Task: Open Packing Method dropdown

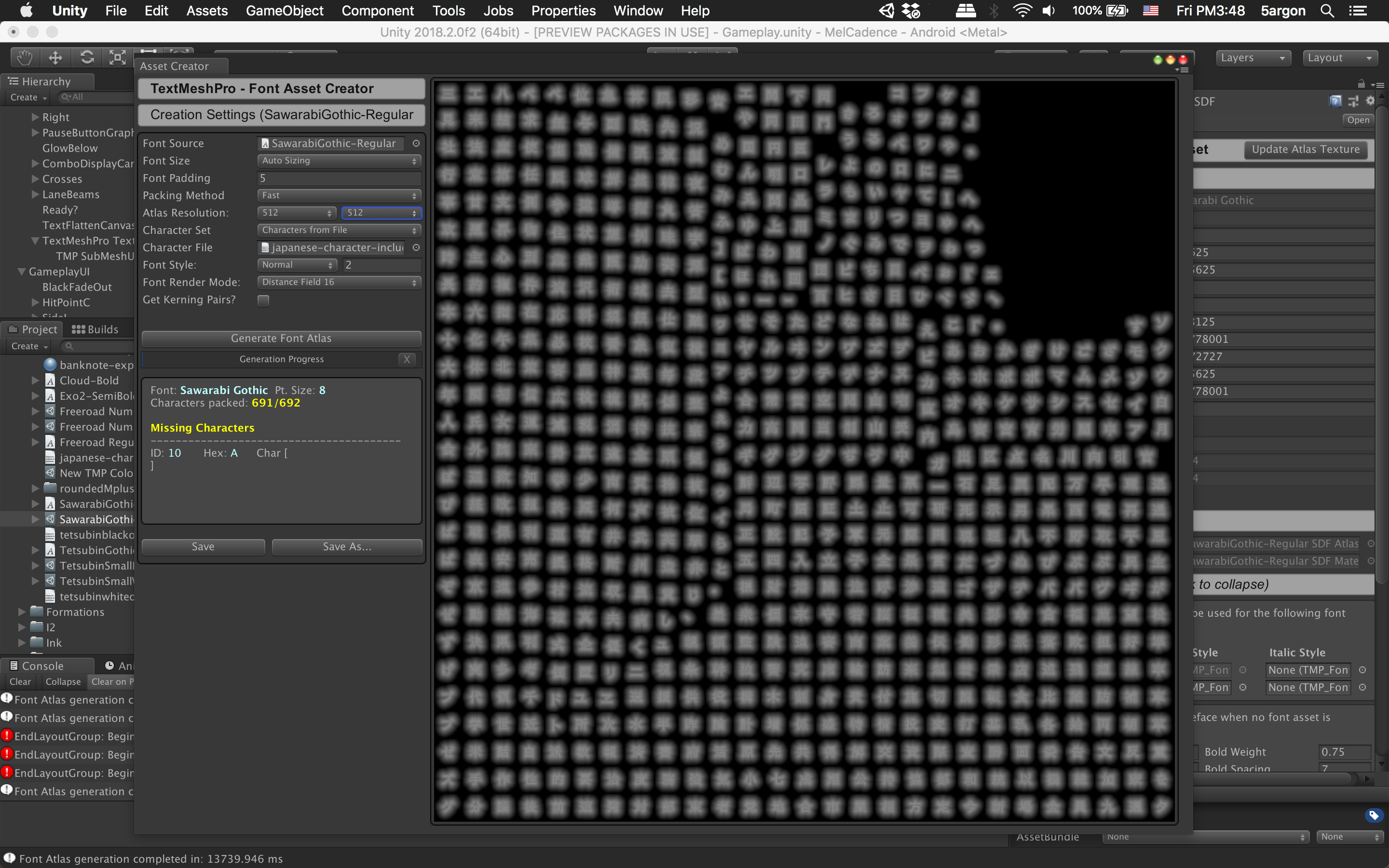Action: [339, 195]
